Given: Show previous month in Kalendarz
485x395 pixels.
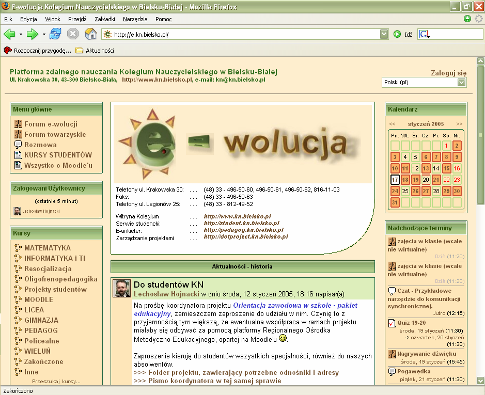Looking at the screenshot, I should coord(392,124).
